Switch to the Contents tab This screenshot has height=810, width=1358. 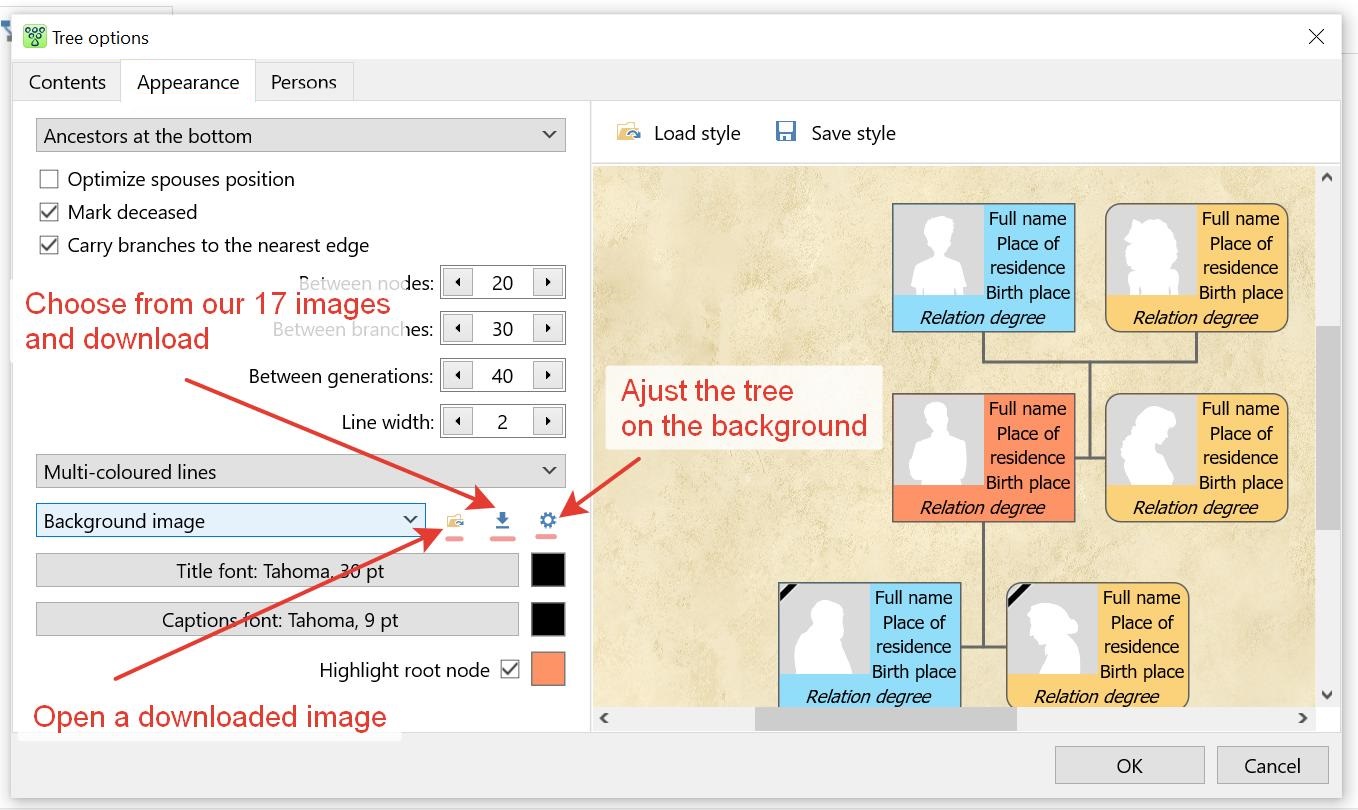coord(66,81)
